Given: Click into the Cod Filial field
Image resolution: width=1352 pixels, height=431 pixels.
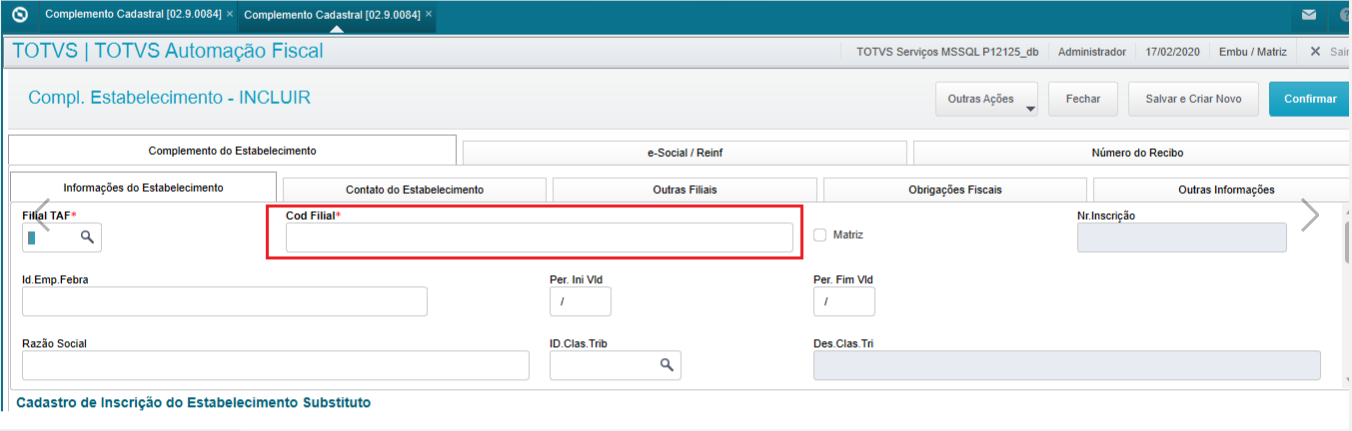Looking at the screenshot, I should coord(539,237).
